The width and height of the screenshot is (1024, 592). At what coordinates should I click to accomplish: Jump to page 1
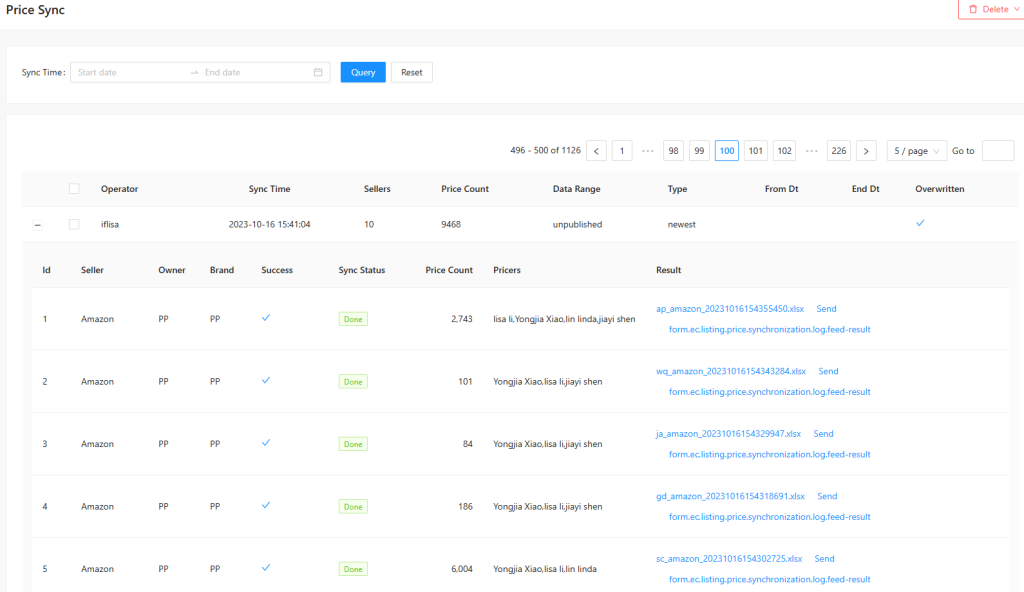coord(622,151)
